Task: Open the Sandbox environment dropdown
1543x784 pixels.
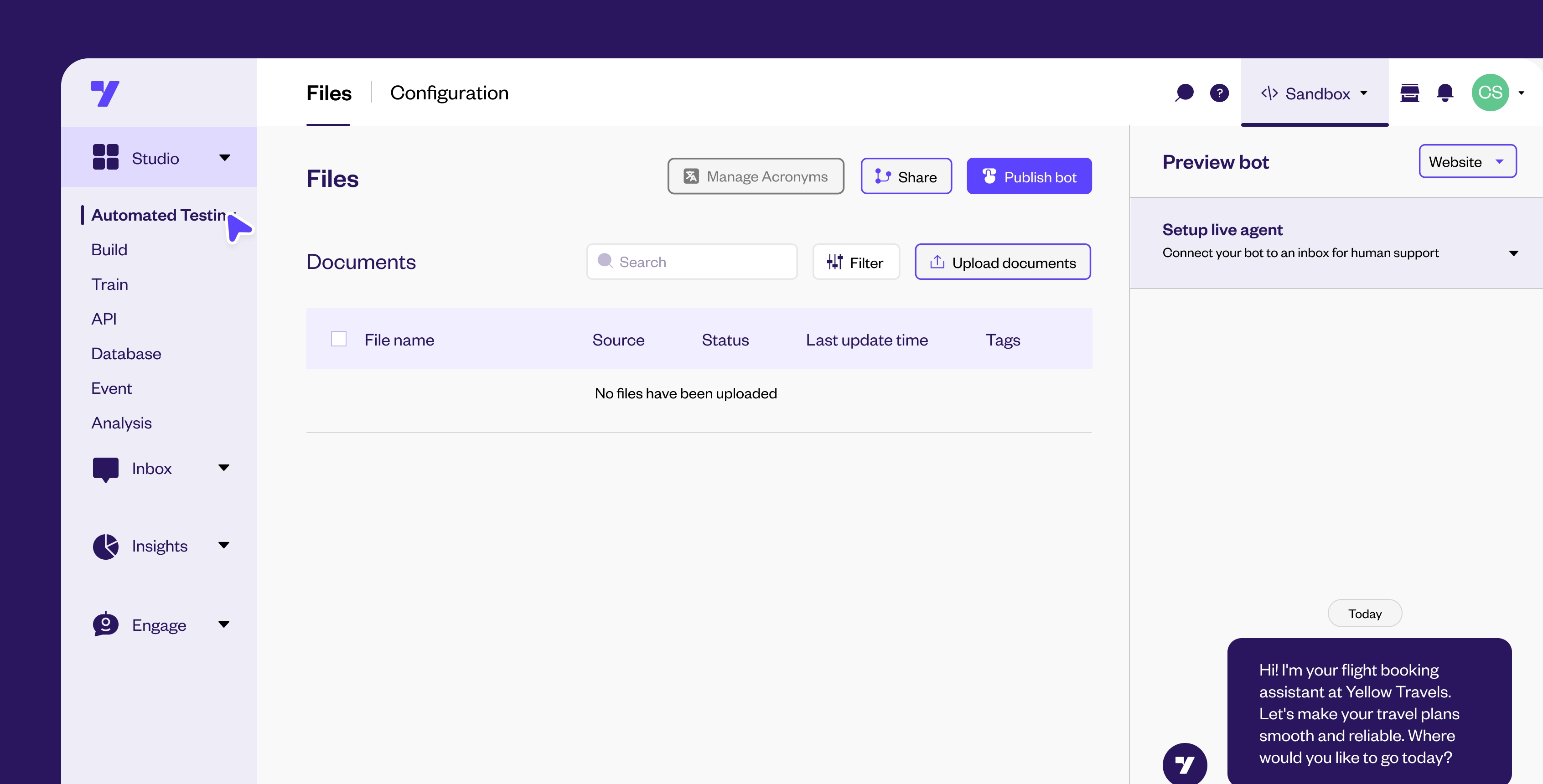Action: [1314, 93]
